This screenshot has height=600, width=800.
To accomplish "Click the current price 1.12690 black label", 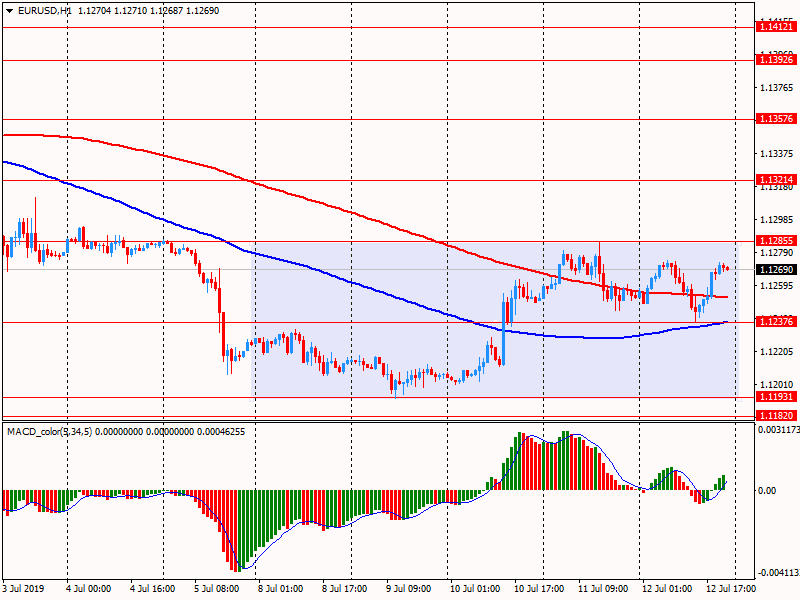I will 776,269.
